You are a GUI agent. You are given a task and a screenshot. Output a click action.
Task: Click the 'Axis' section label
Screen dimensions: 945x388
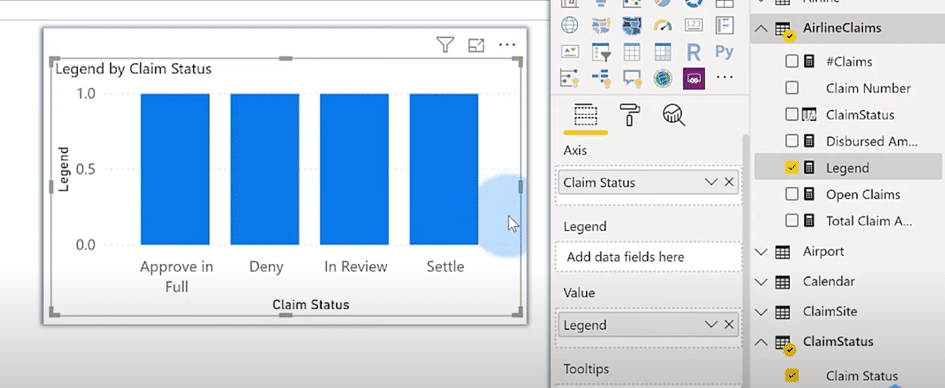(575, 150)
